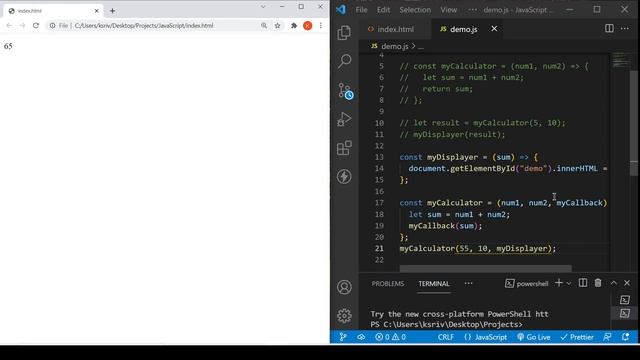The image size is (640, 360).
Task: Open the zoom magnifier in Chrome address bar
Action: [264, 25]
